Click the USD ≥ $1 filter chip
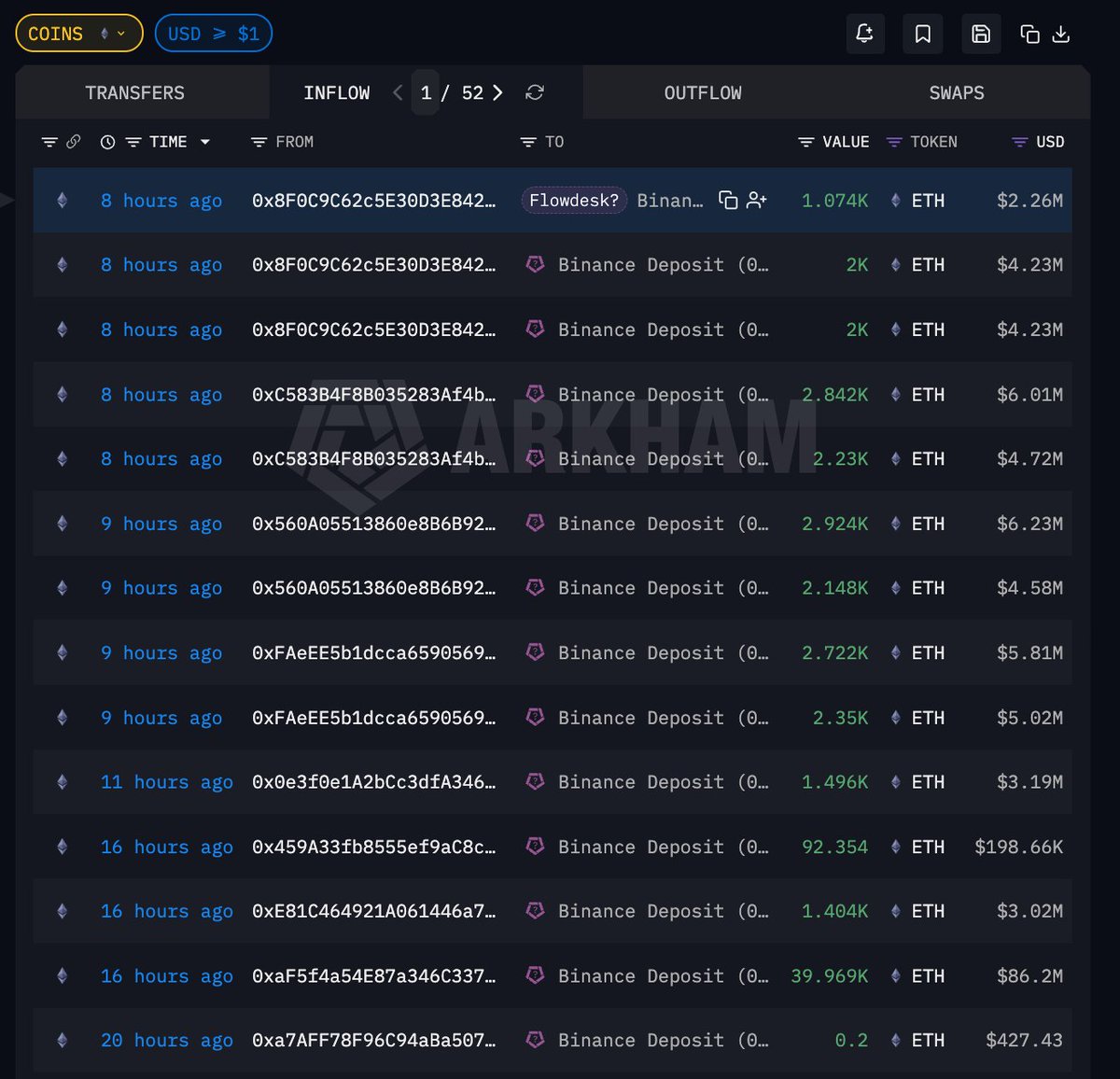The width and height of the screenshot is (1120, 1079). click(x=214, y=34)
